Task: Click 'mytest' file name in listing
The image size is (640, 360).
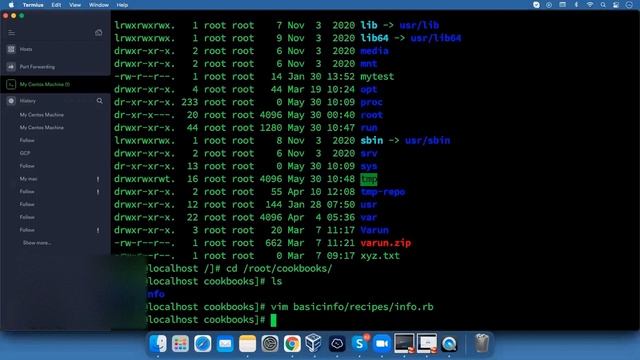Action: [x=377, y=77]
